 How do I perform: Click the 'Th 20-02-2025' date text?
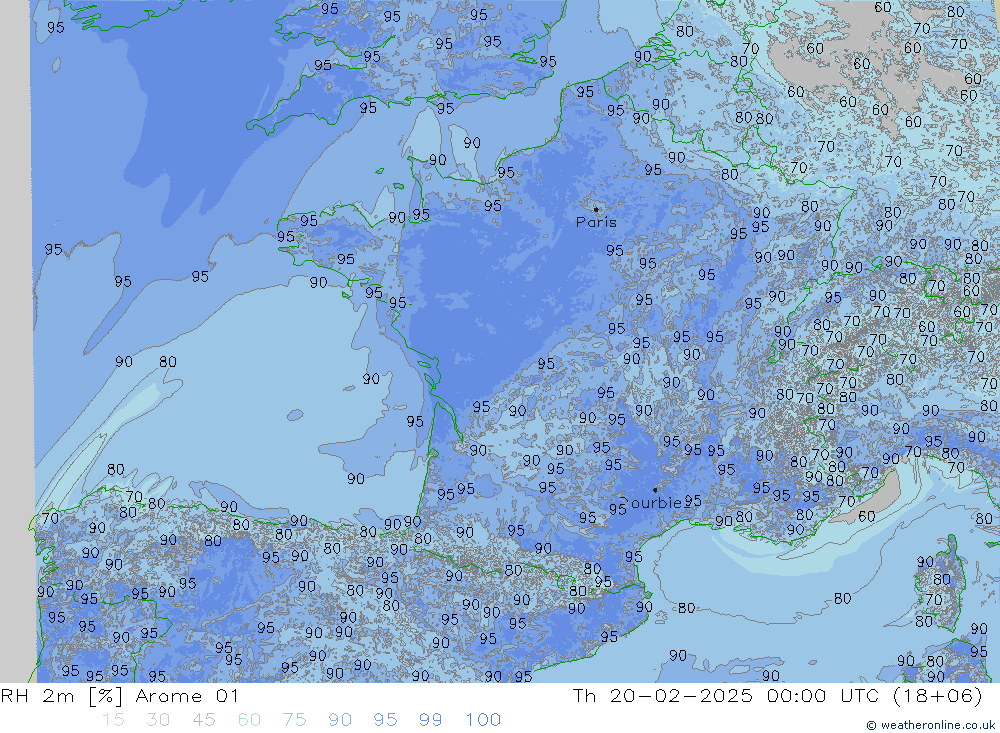point(663,695)
